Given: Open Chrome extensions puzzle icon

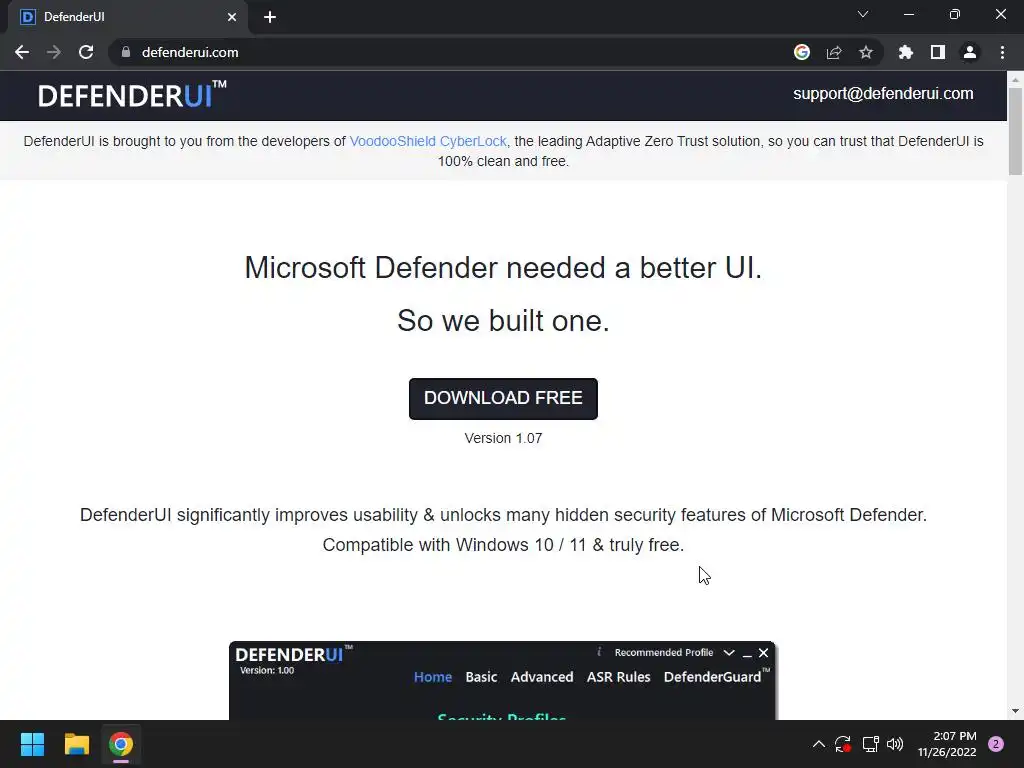Looking at the screenshot, I should point(905,52).
